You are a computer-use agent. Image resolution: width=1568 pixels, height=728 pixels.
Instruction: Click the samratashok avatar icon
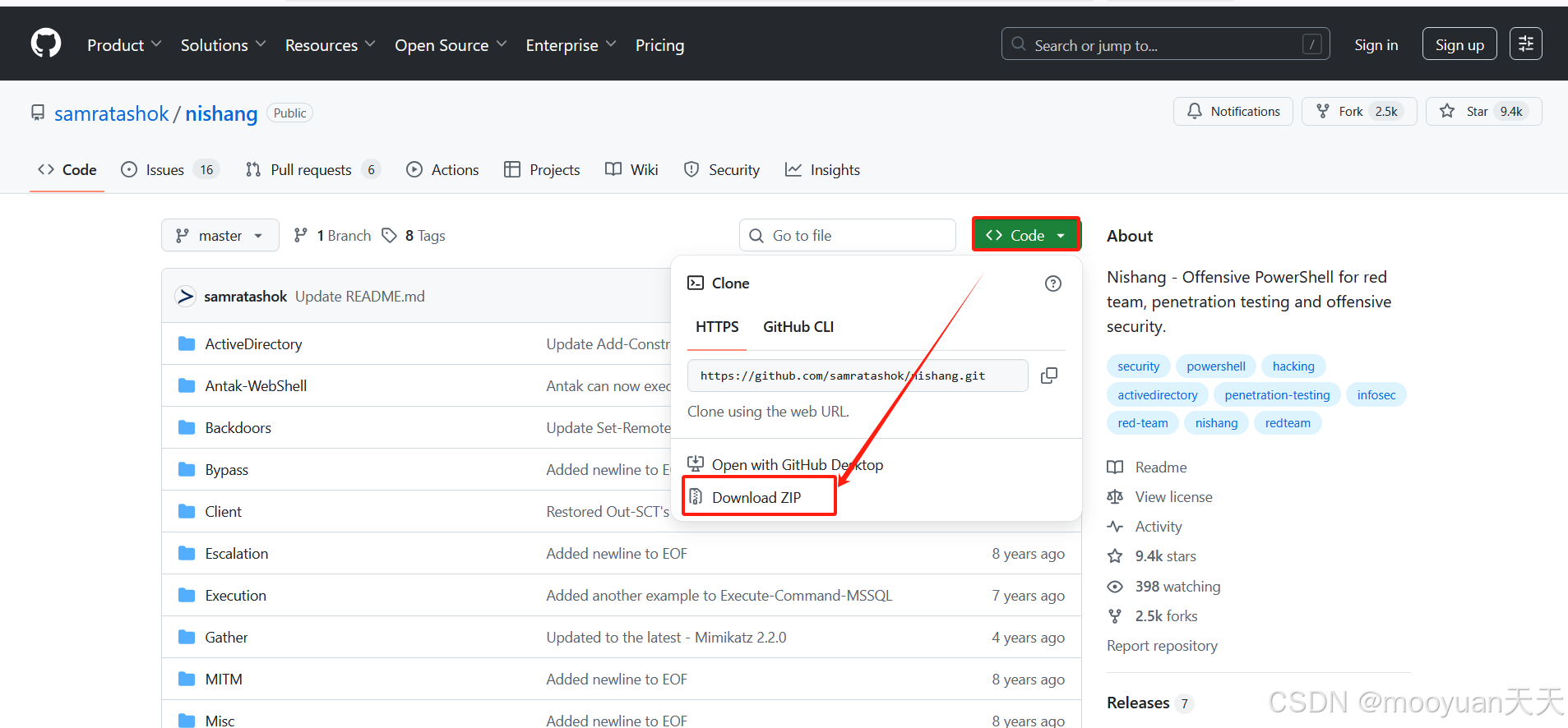(x=185, y=296)
